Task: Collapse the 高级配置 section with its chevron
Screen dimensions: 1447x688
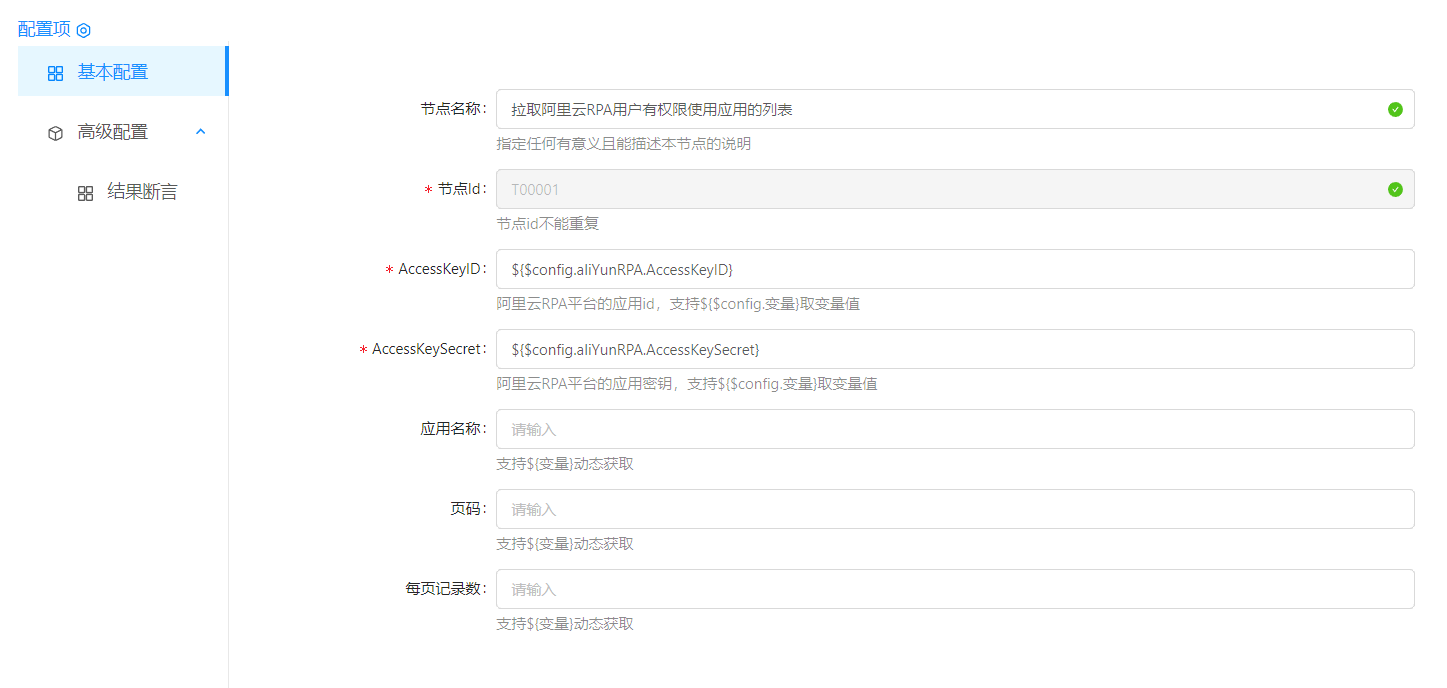Action: 201,131
